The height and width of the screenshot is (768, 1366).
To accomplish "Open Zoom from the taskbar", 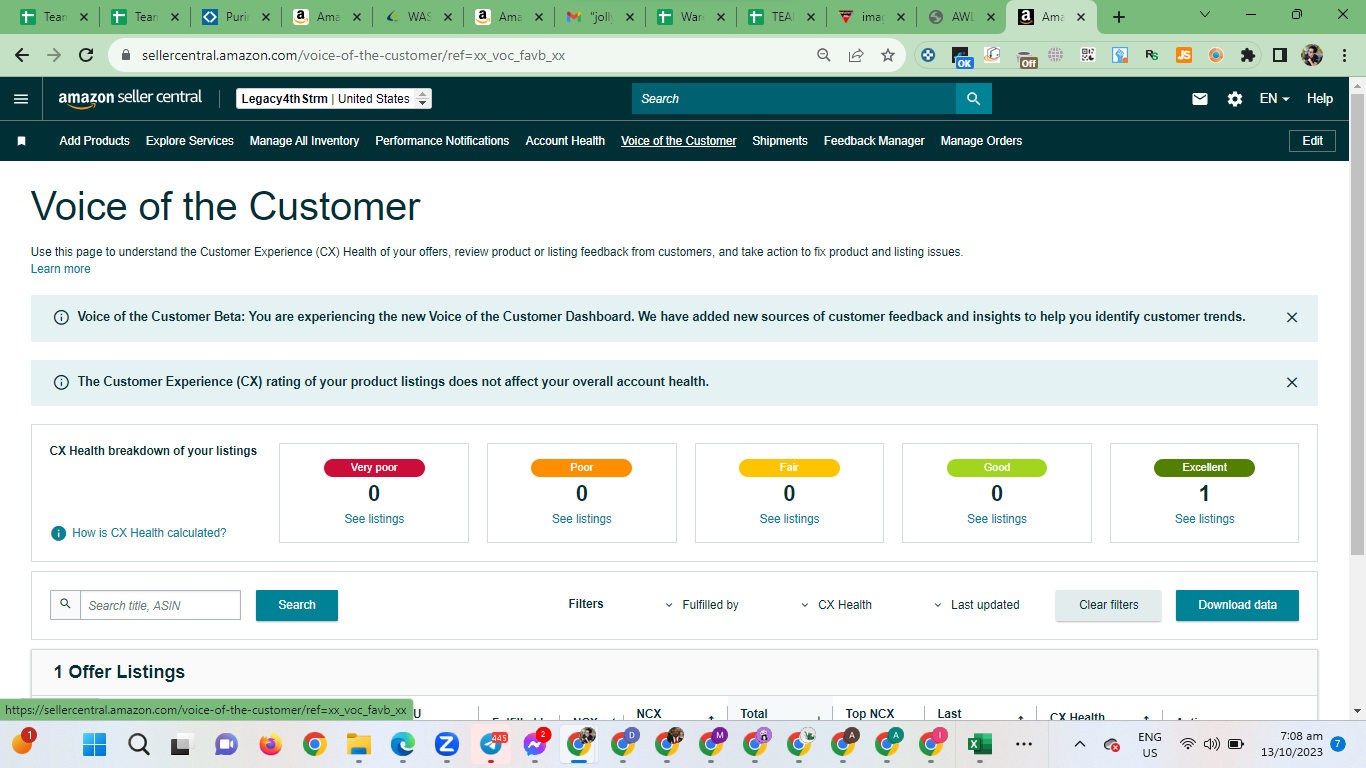I will point(446,744).
